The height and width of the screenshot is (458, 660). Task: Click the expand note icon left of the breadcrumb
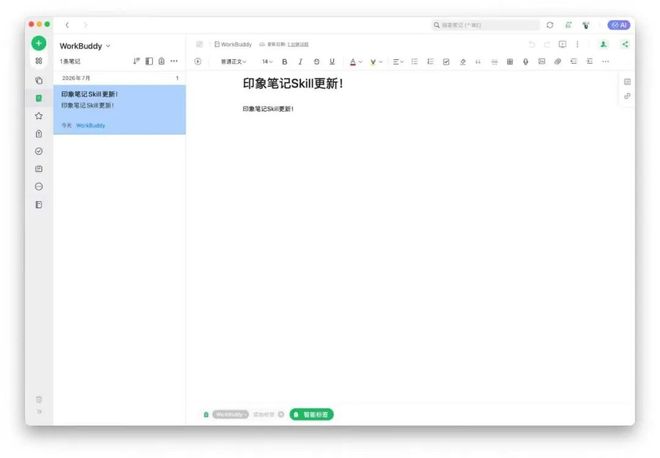[x=200, y=44]
